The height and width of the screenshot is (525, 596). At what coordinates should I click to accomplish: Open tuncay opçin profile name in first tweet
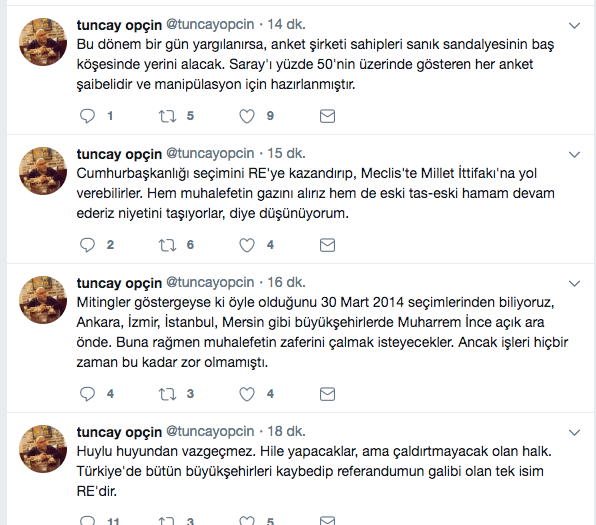click(119, 25)
